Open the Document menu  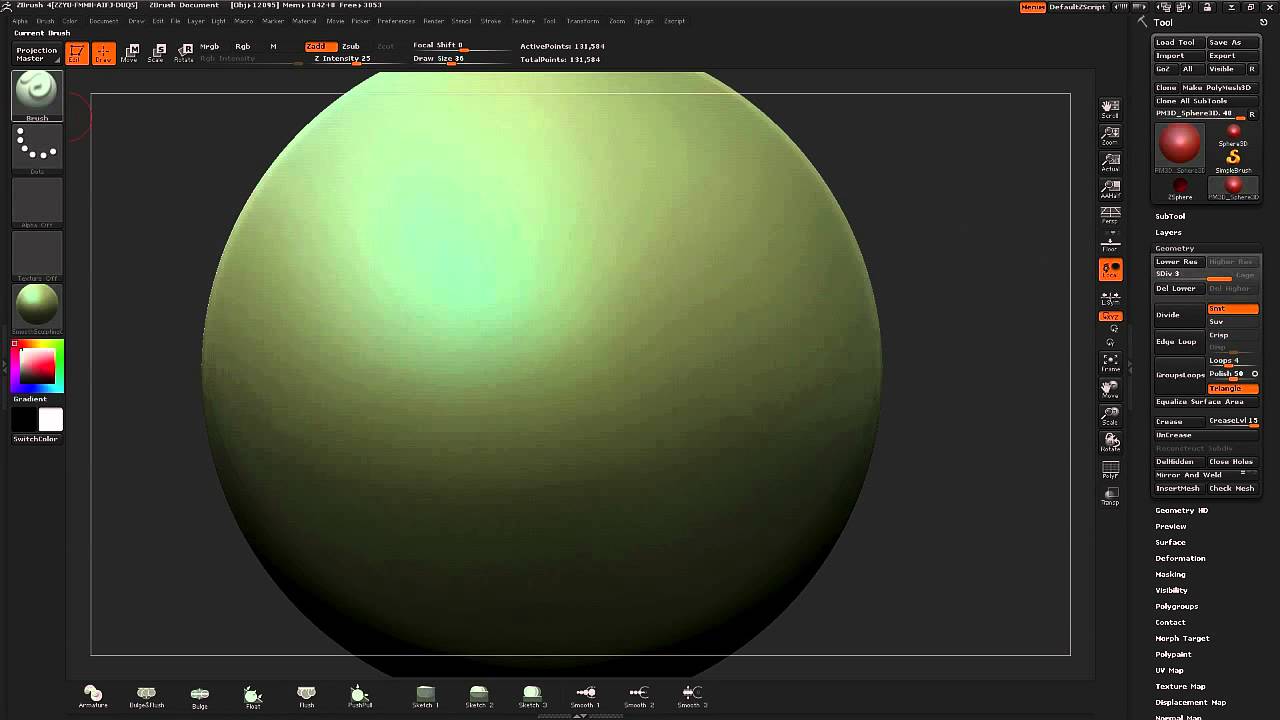(x=104, y=21)
